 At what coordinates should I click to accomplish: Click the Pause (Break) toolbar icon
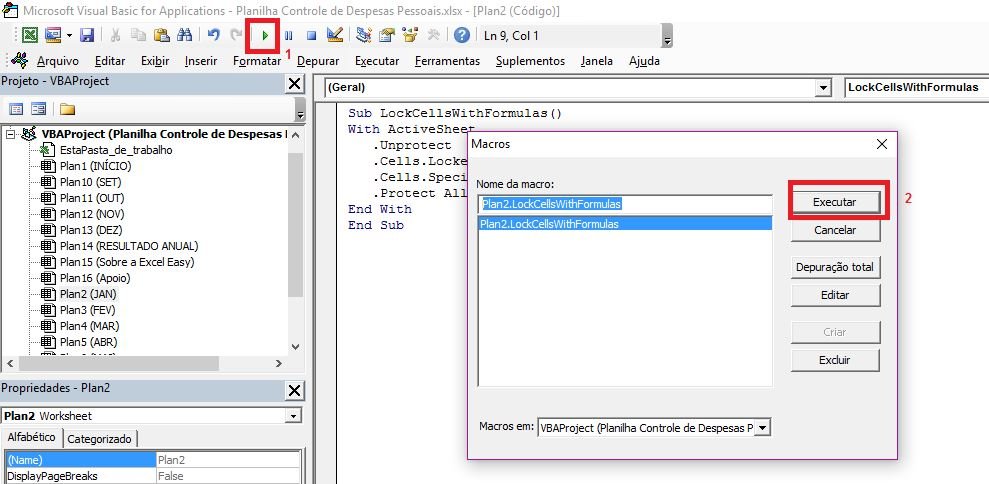tap(289, 35)
